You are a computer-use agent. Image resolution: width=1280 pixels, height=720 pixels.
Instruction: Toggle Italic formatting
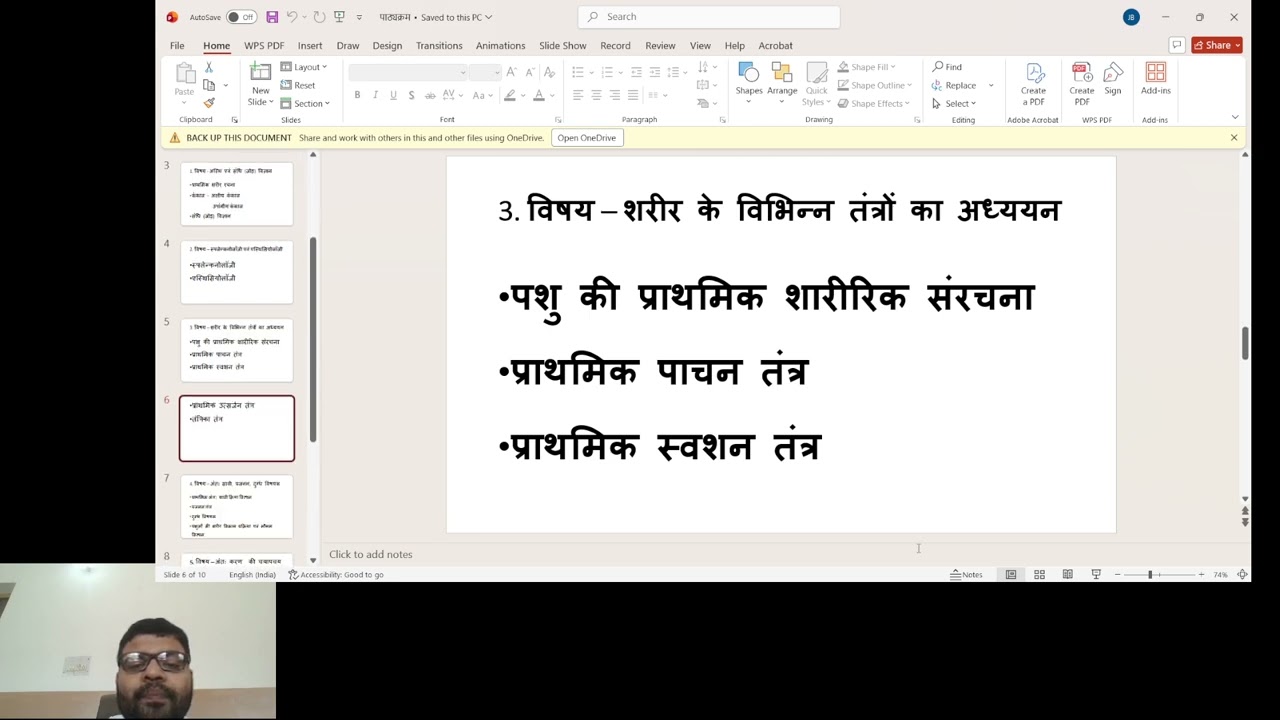pos(375,95)
